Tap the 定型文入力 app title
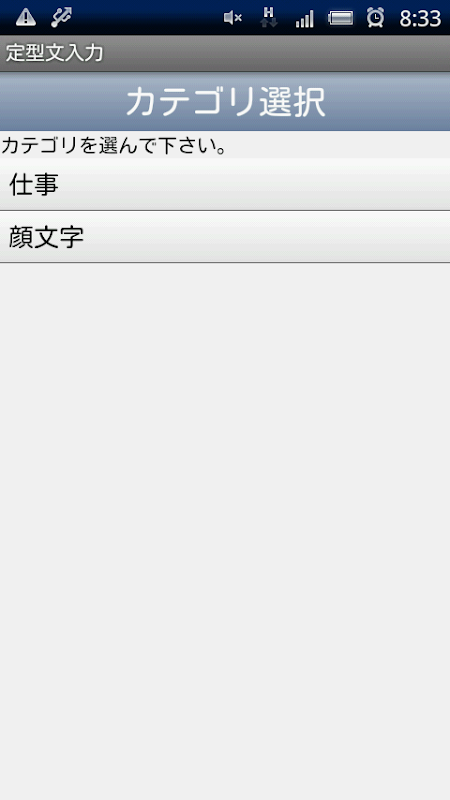This screenshot has height=800, width=450. [55, 53]
